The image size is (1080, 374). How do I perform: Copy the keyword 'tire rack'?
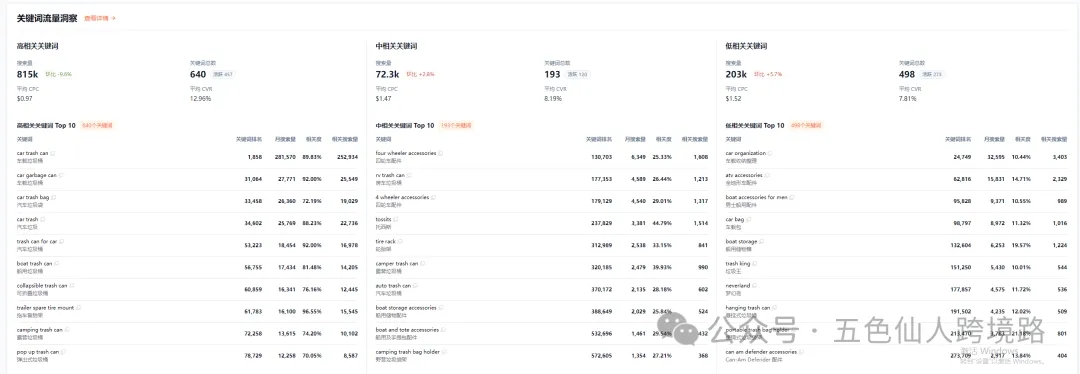tap(400, 241)
